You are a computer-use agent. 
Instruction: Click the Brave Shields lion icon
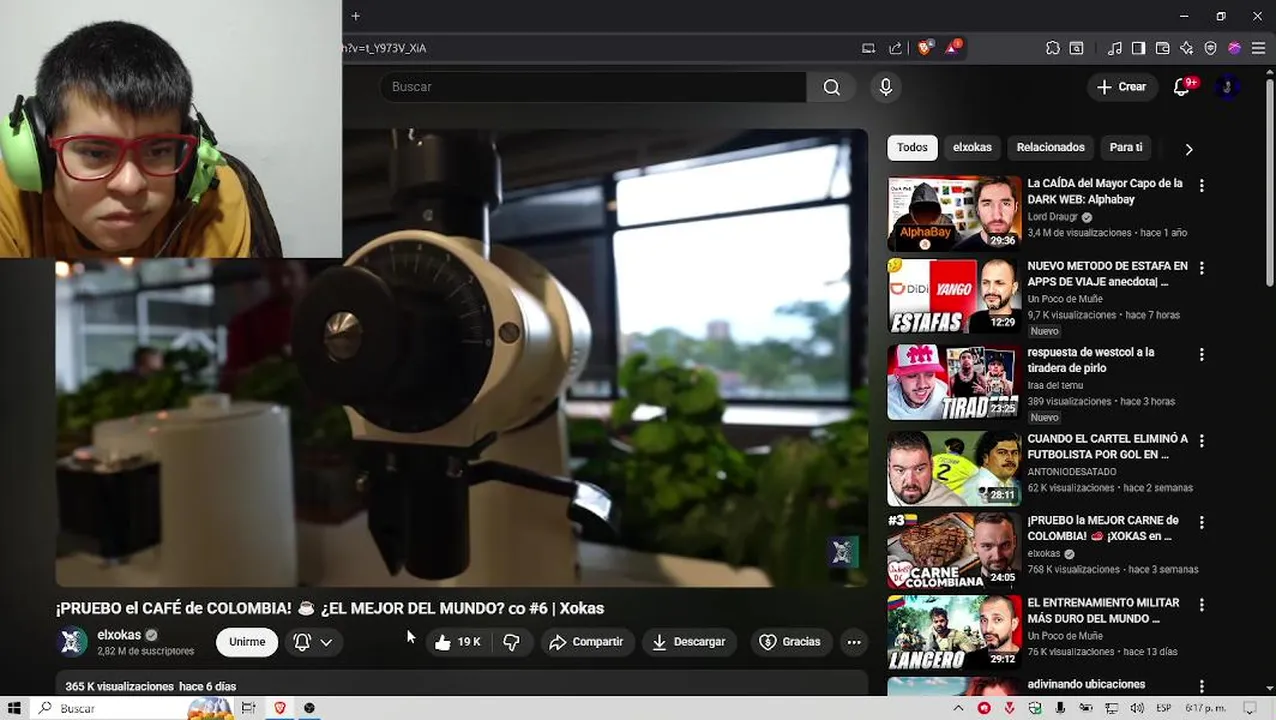[924, 48]
